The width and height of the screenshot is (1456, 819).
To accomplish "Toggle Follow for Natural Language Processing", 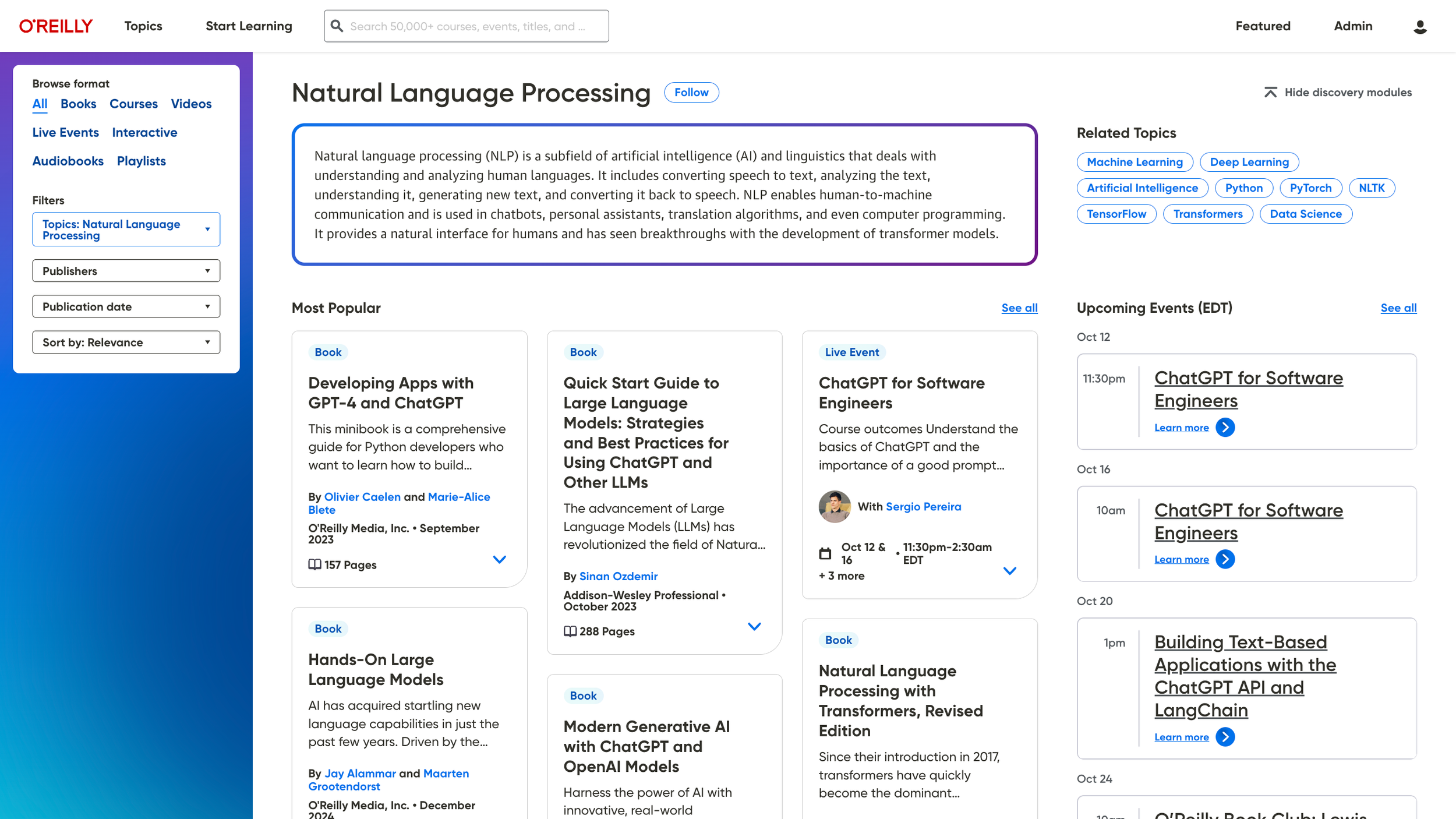I will tap(691, 93).
